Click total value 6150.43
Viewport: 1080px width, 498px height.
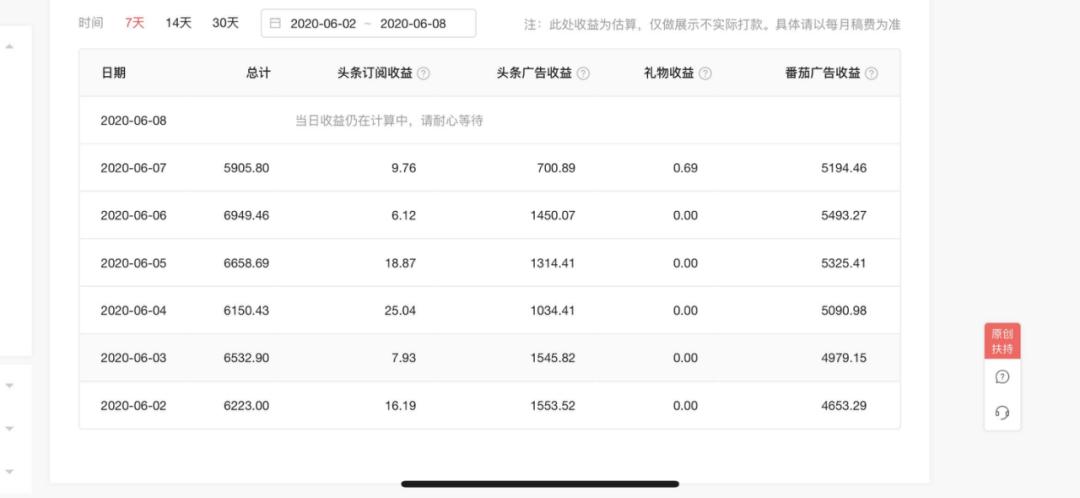click(x=247, y=311)
